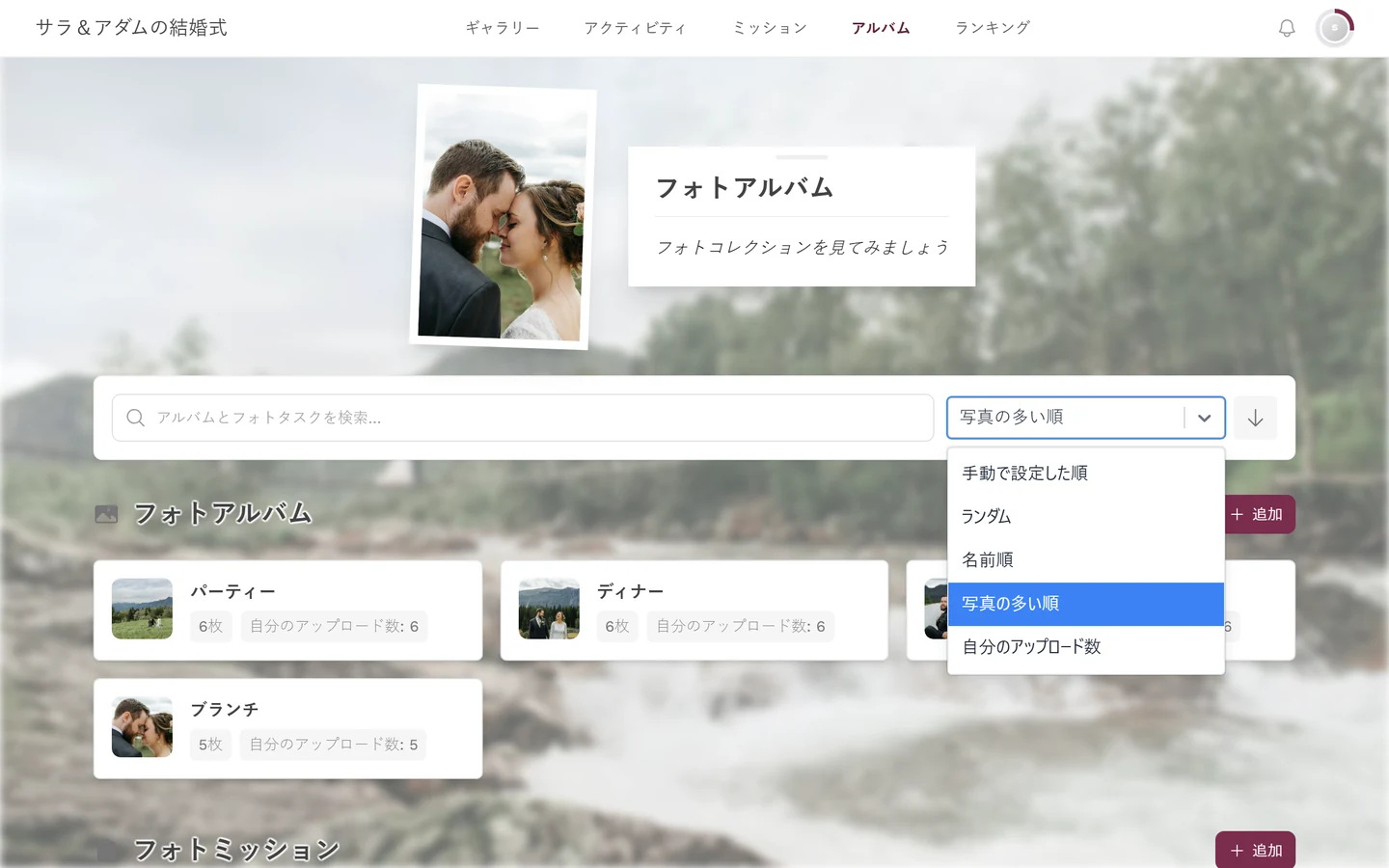Go to the アルバム tab
This screenshot has width=1389, height=868.
[881, 28]
